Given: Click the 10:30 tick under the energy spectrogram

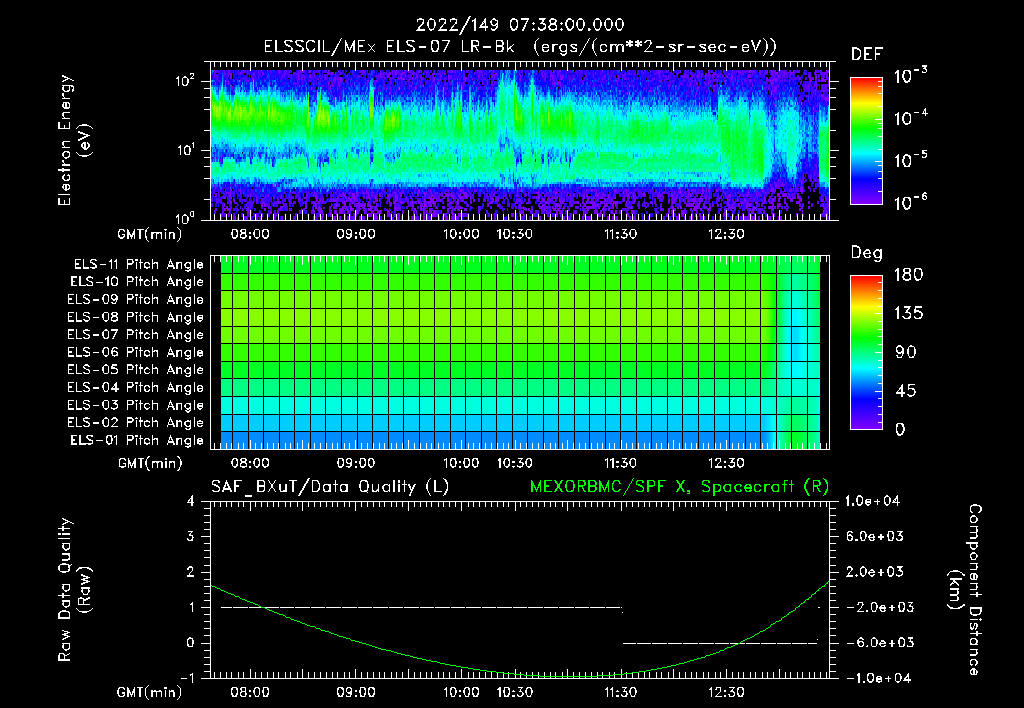Looking at the screenshot, I should point(515,234).
